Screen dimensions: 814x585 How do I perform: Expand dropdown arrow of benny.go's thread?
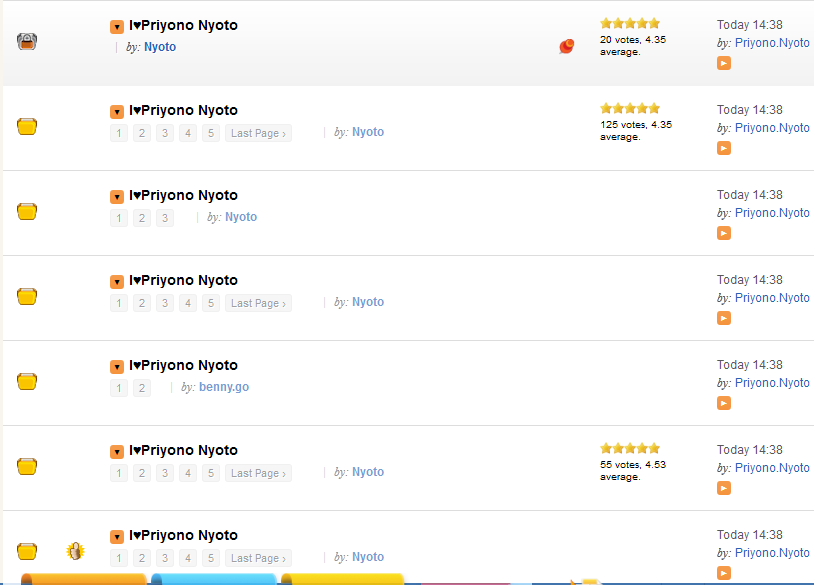pos(117,366)
